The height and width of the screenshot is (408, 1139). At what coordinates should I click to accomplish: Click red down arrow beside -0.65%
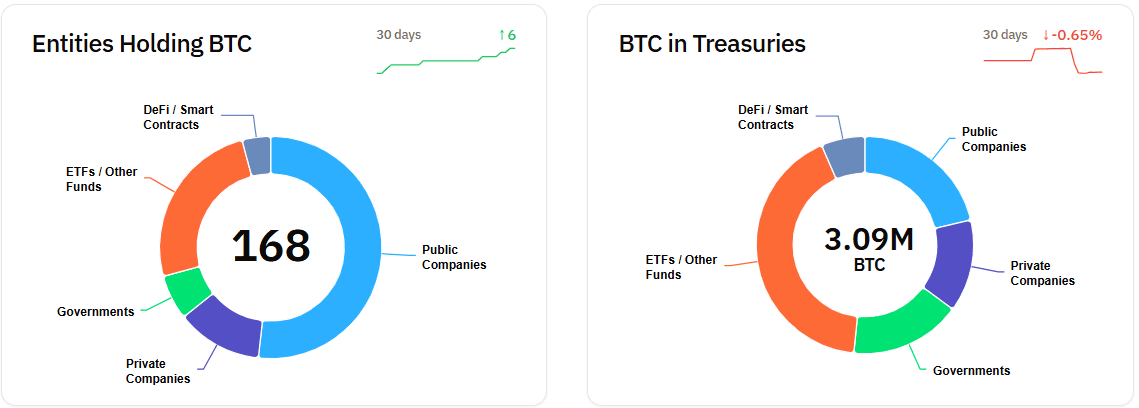point(1046,35)
